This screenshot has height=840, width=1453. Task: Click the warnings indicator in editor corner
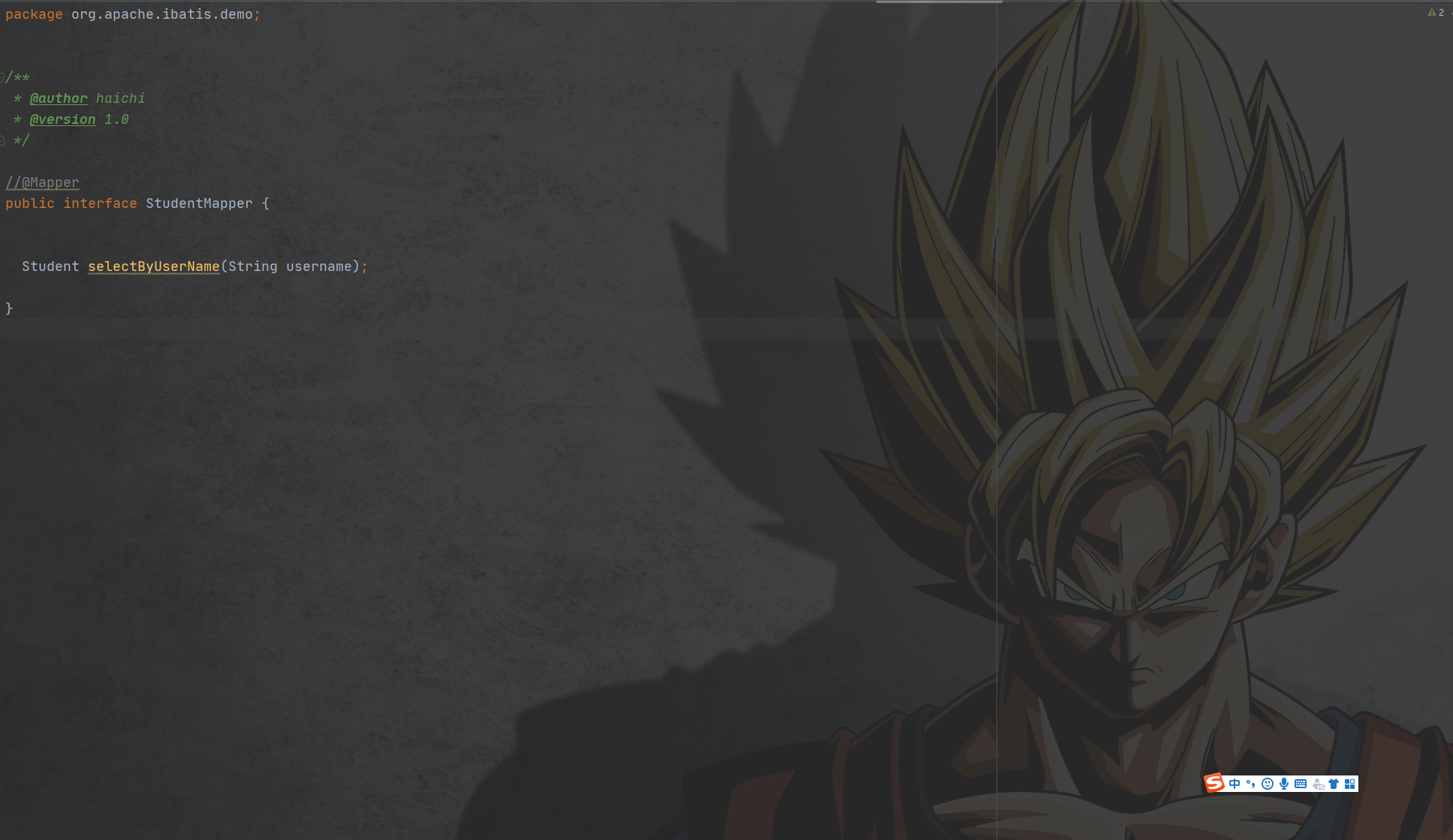[1436, 12]
